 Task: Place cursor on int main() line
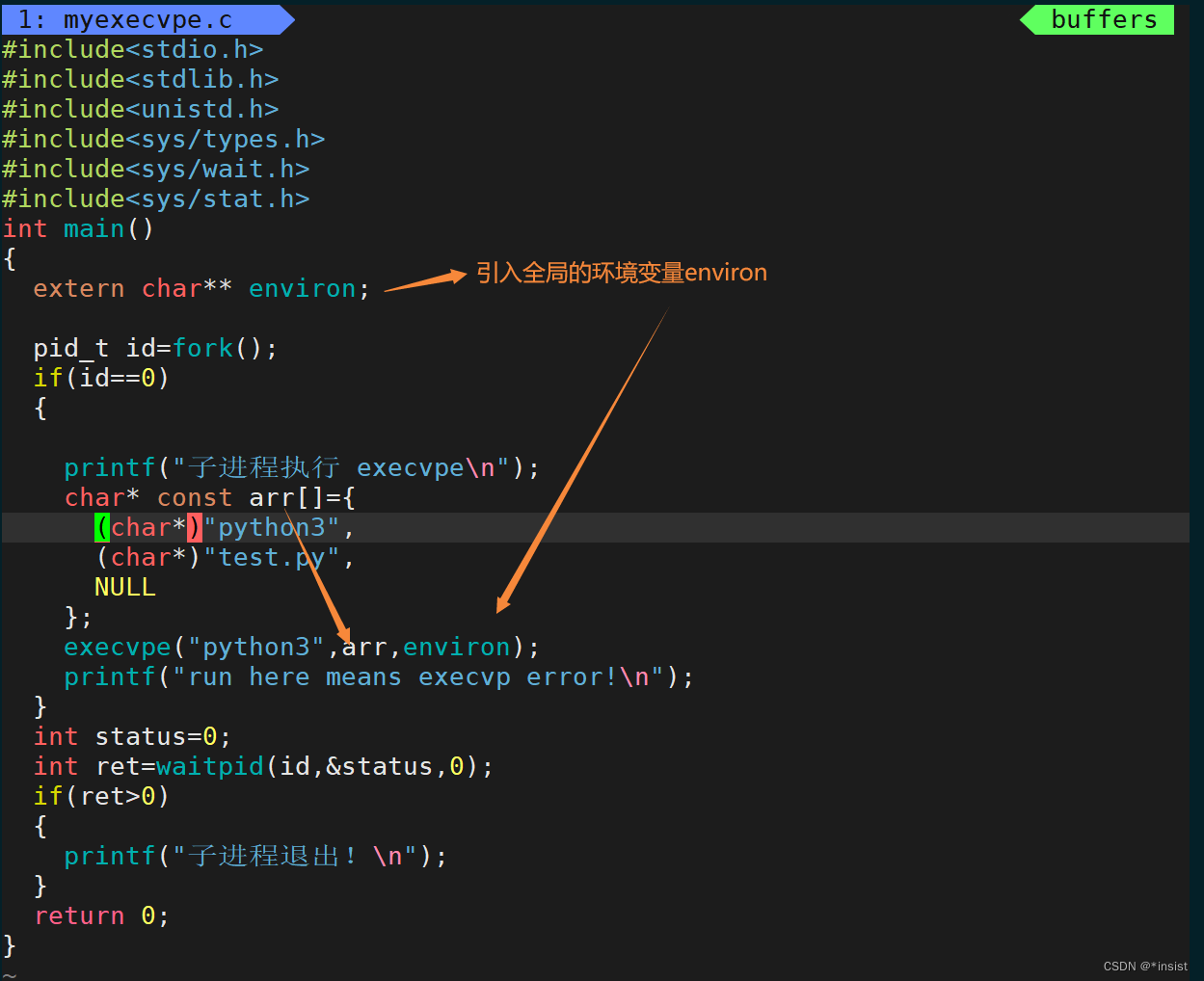tap(79, 228)
